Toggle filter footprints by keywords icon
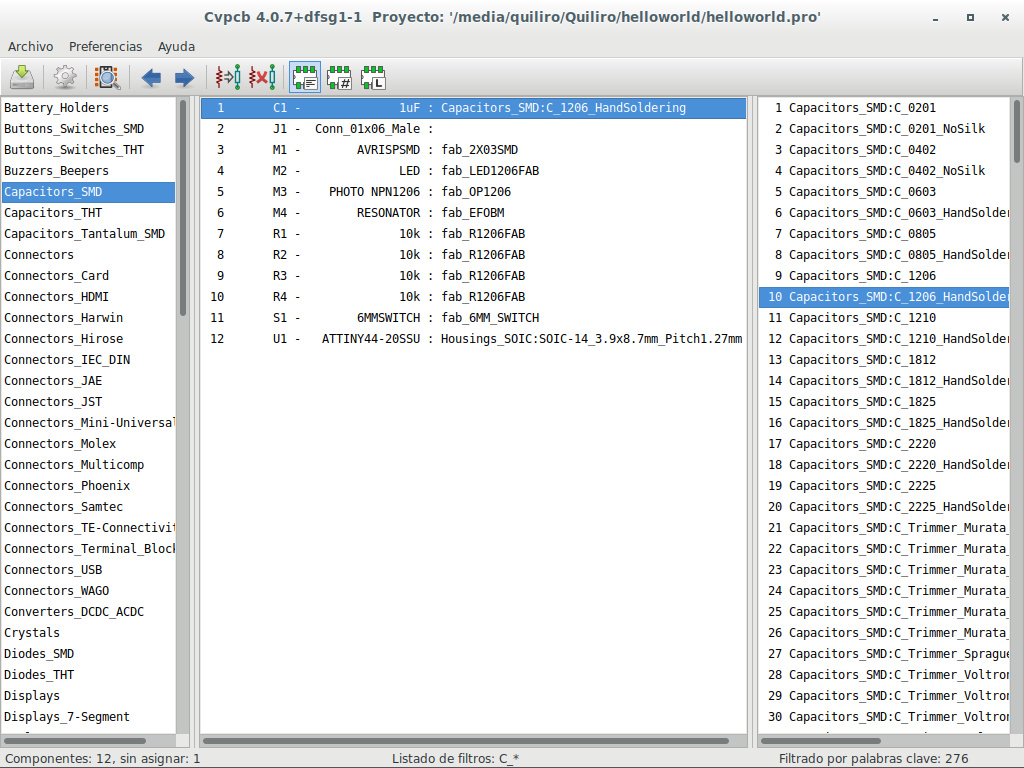 305,78
